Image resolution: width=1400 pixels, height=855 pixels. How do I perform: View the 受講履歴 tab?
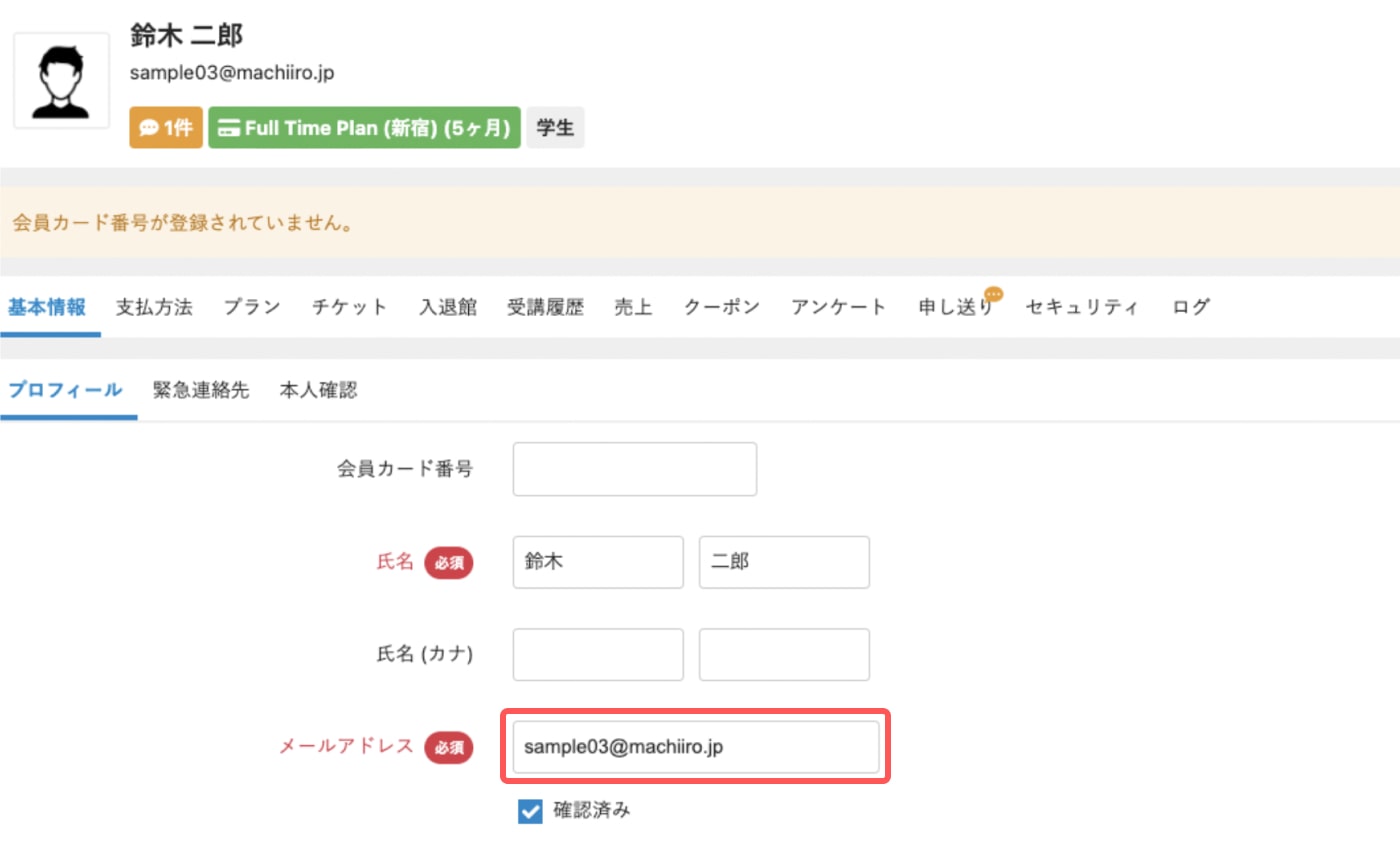(x=545, y=307)
